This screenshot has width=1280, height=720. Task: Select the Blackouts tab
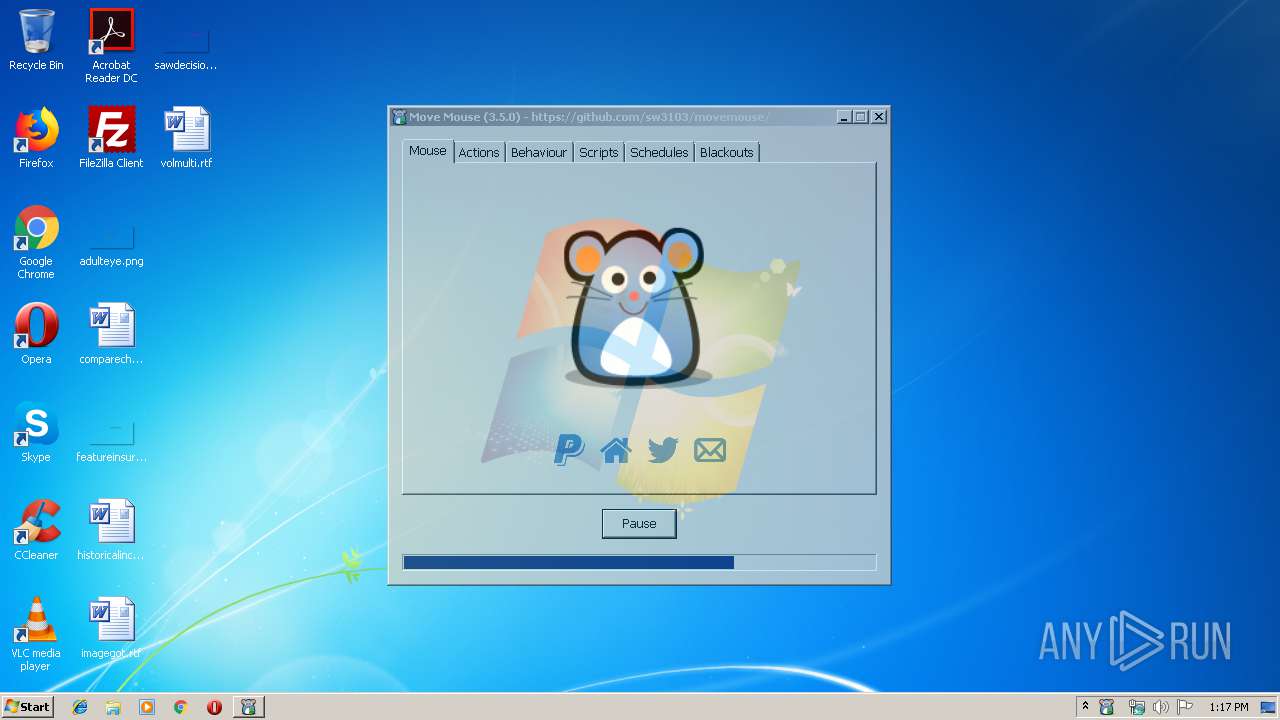click(x=727, y=152)
